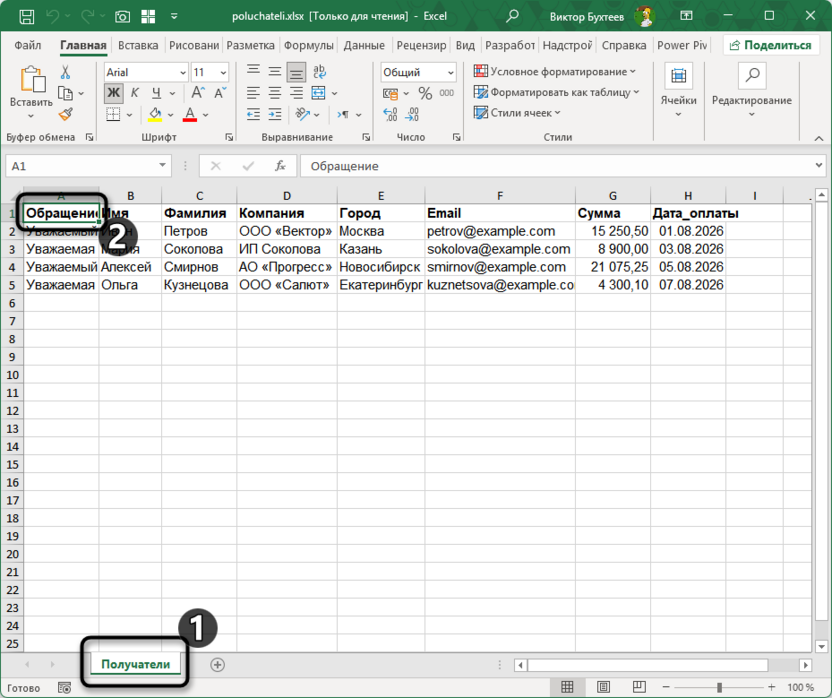Decrease font size with smaller A icon
The image size is (832, 698).
tap(220, 93)
